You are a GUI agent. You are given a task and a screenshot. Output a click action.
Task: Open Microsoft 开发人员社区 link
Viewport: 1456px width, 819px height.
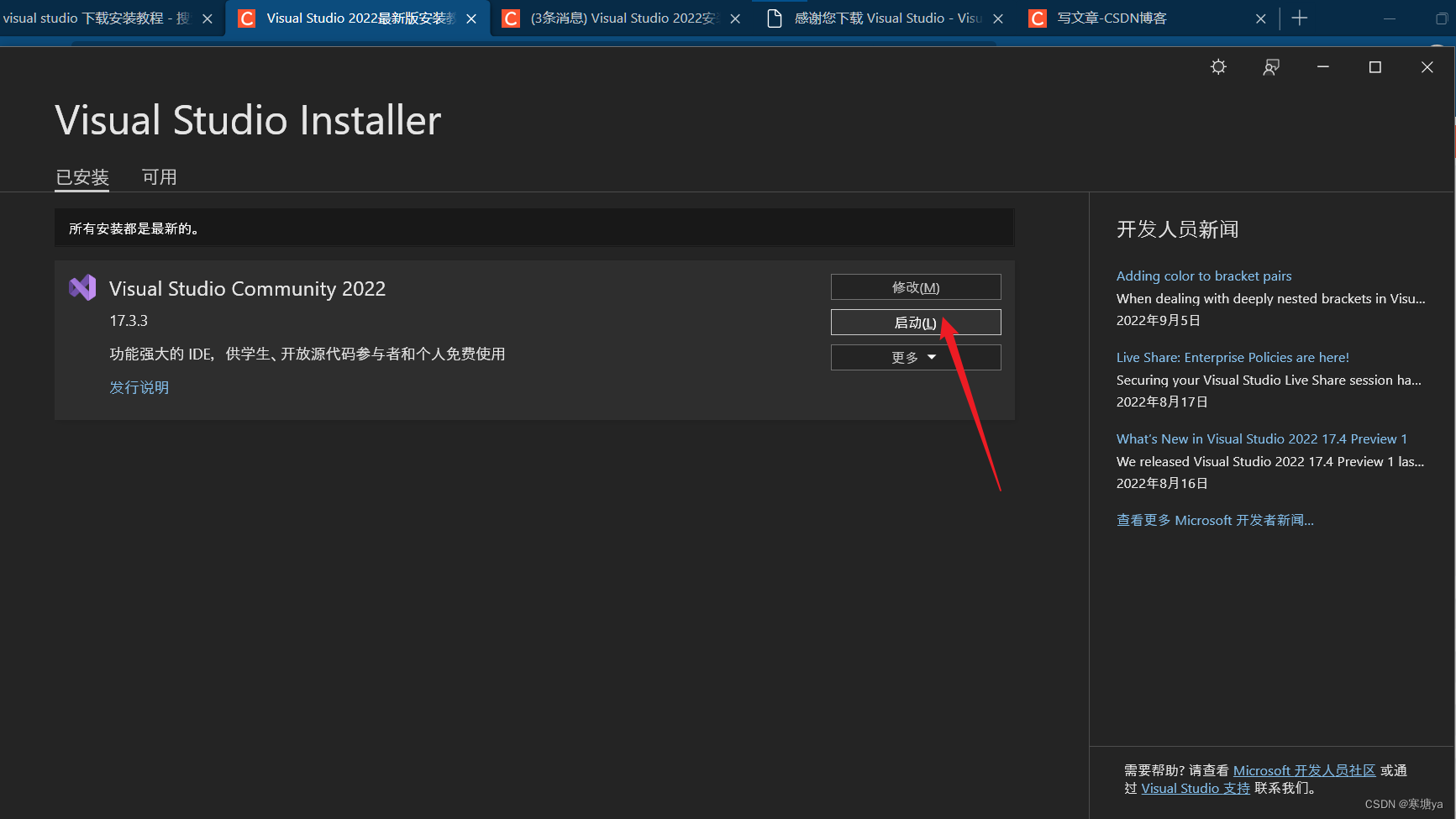[1305, 770]
